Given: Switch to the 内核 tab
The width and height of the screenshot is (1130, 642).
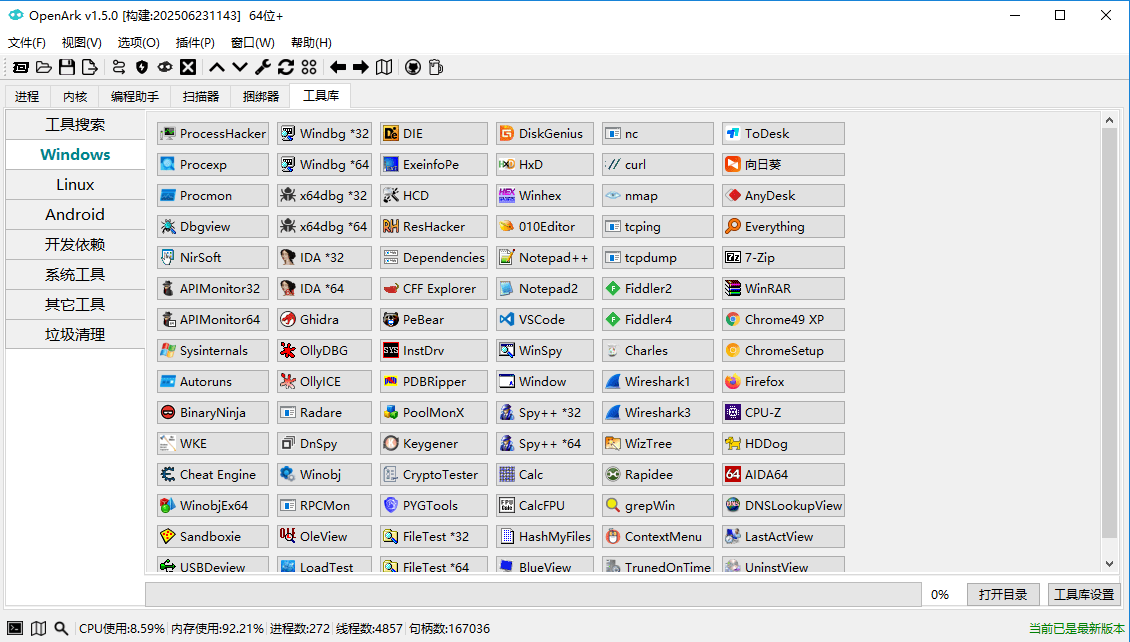Looking at the screenshot, I should [75, 96].
